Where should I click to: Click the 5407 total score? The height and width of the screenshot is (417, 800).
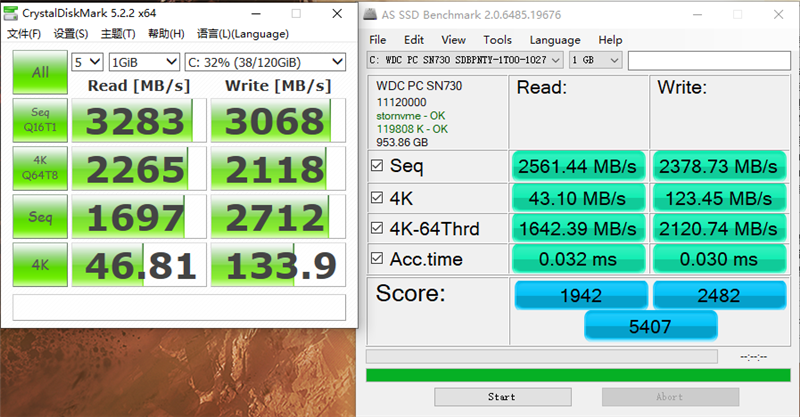pos(651,326)
